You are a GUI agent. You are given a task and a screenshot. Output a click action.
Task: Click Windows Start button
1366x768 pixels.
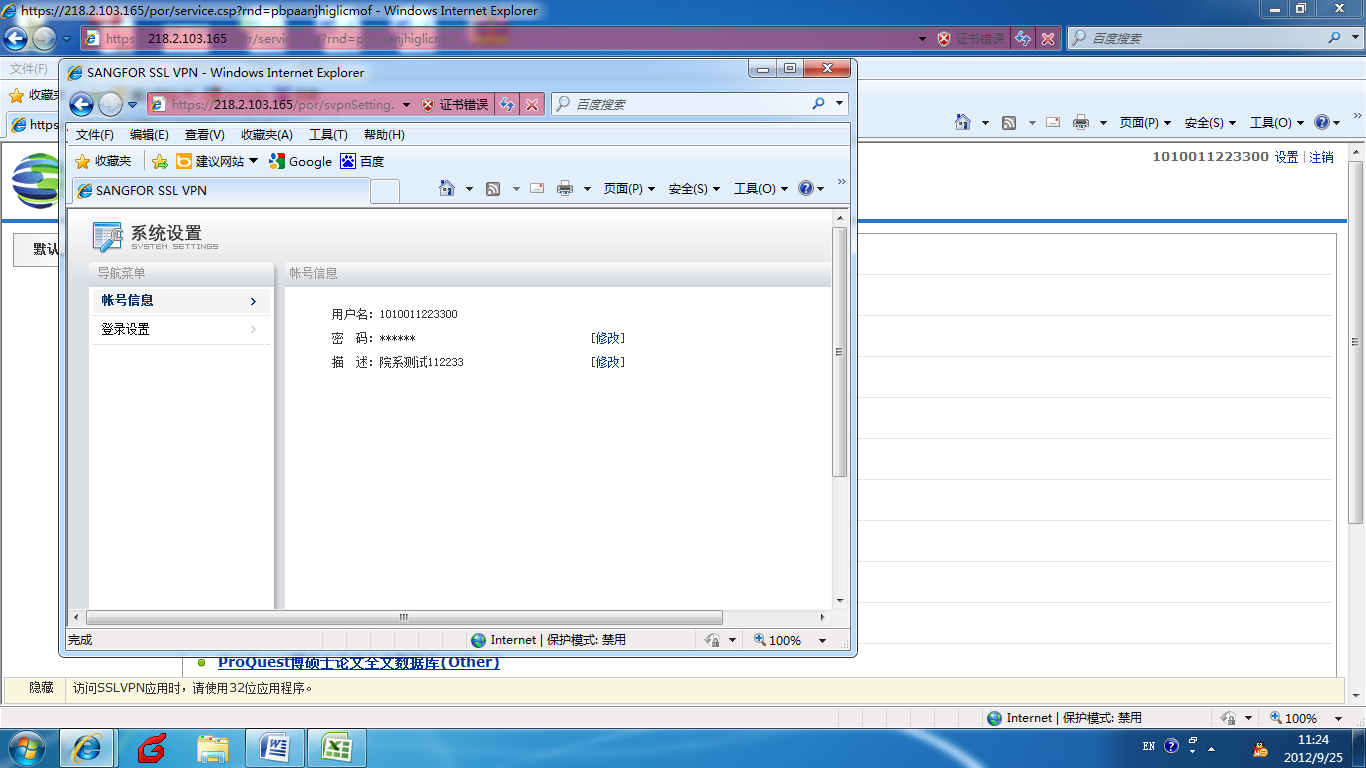[x=26, y=747]
